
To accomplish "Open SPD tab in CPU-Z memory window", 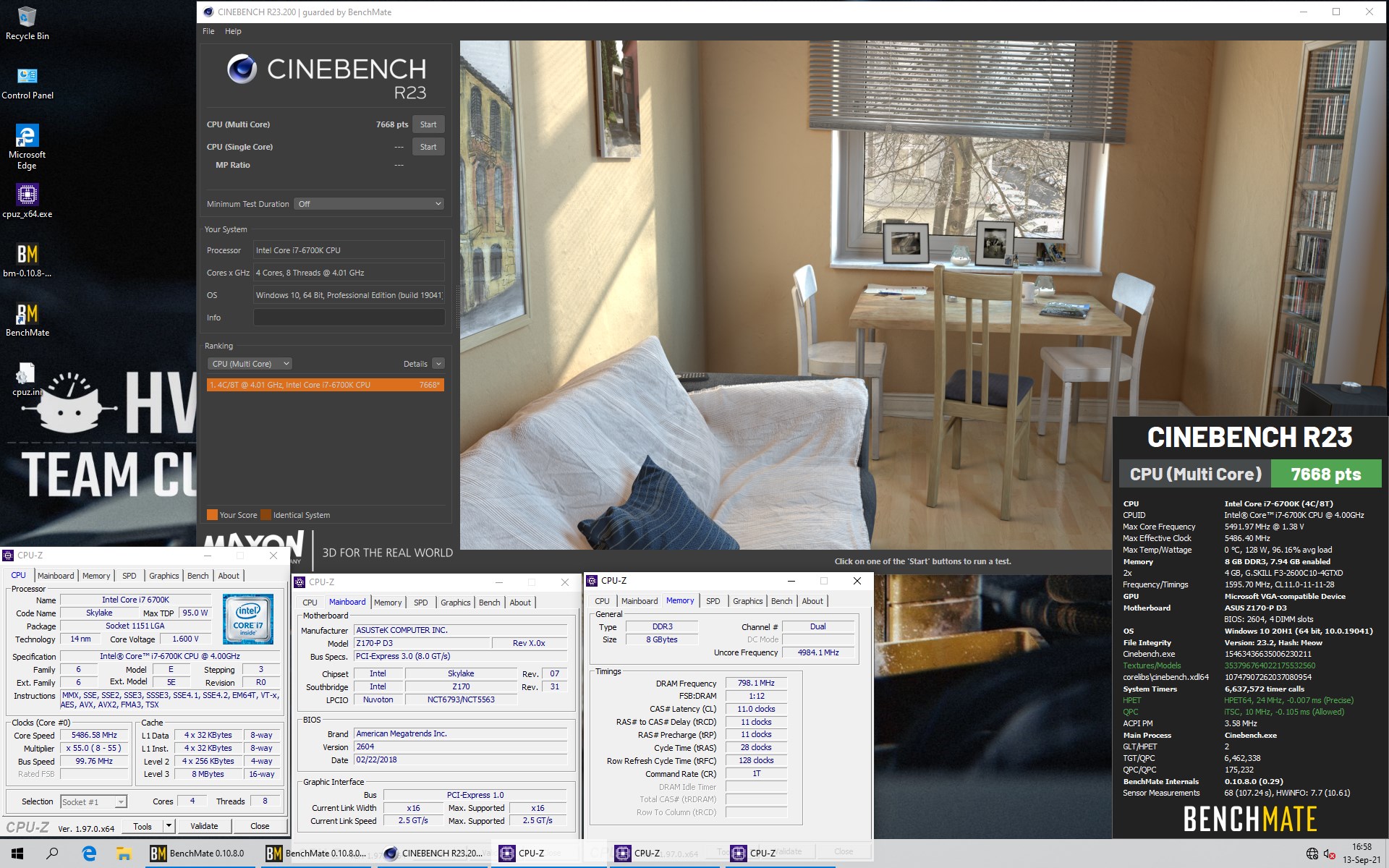I will click(713, 601).
